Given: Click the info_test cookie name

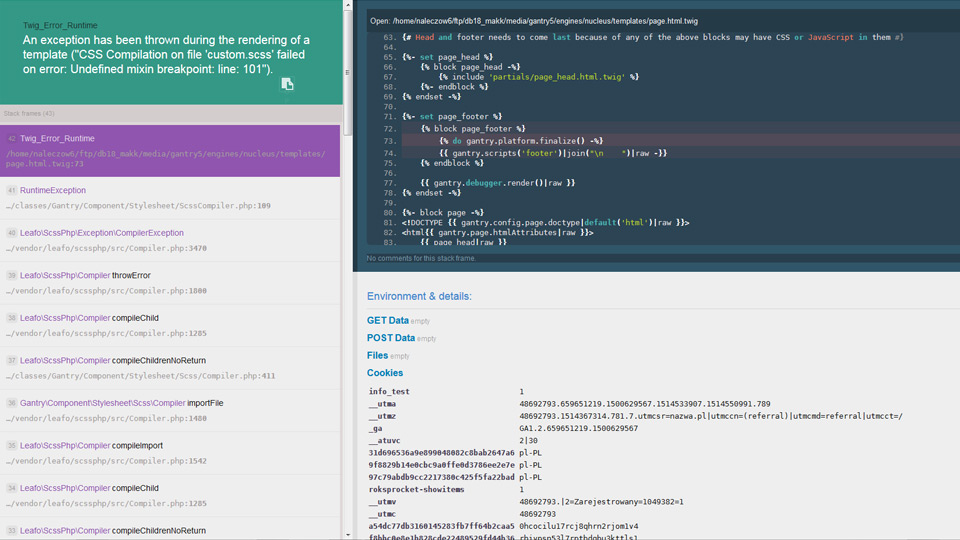Looking at the screenshot, I should [389, 392].
